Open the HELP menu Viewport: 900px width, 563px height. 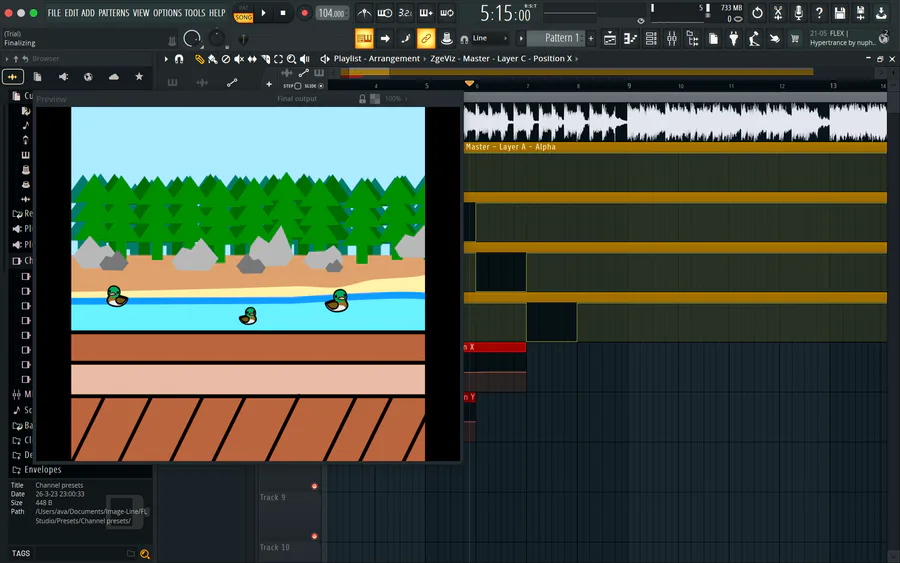(217, 13)
